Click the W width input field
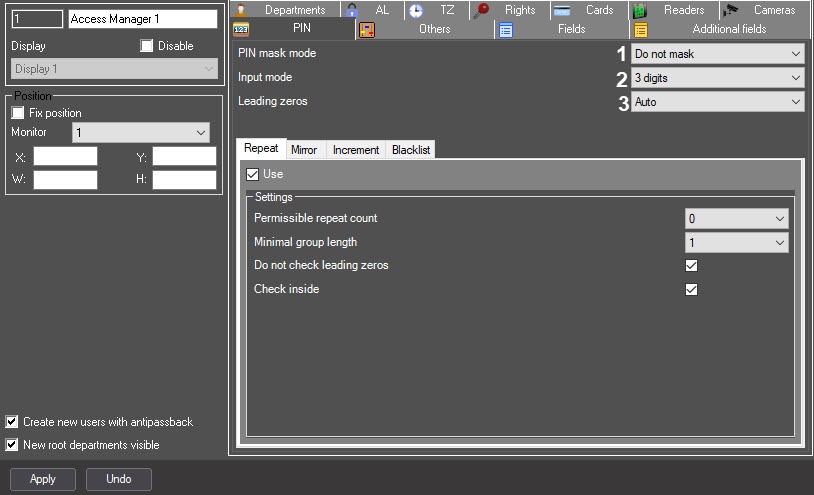Viewport: 814px width, 495px height. tap(65, 180)
